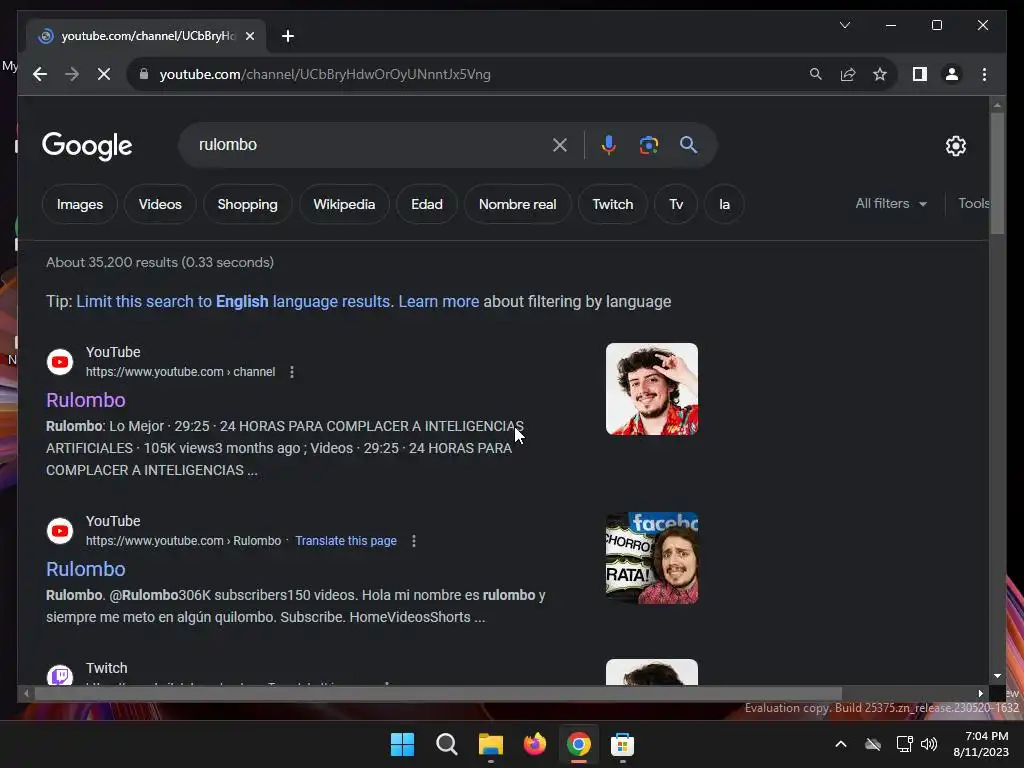Open a new tab with the plus button
This screenshot has height=768, width=1024.
(288, 36)
